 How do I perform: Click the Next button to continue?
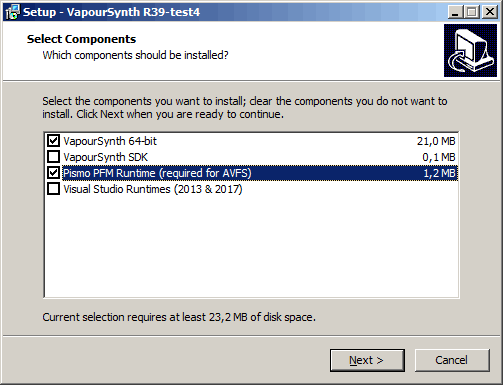coord(367,360)
